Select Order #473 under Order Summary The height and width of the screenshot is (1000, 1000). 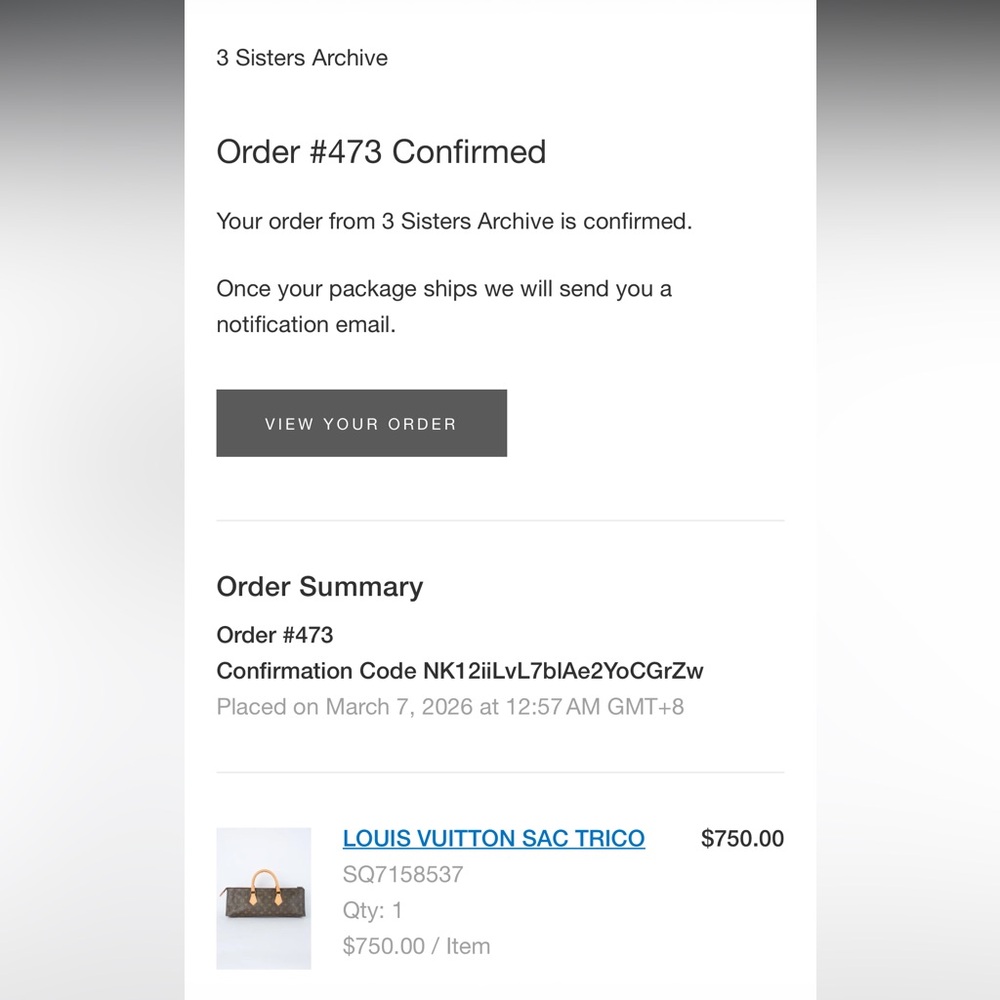pyautogui.click(x=274, y=635)
